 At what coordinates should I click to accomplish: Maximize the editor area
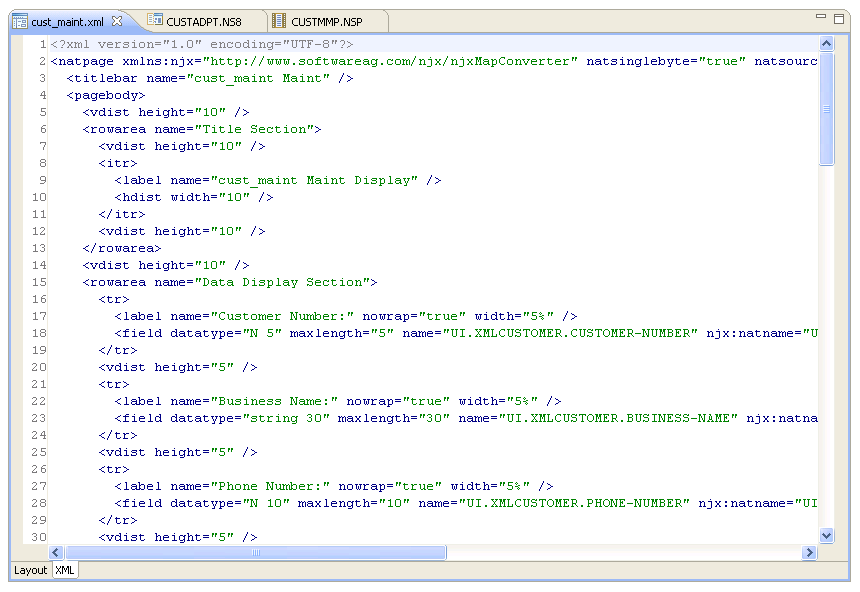[x=839, y=18]
